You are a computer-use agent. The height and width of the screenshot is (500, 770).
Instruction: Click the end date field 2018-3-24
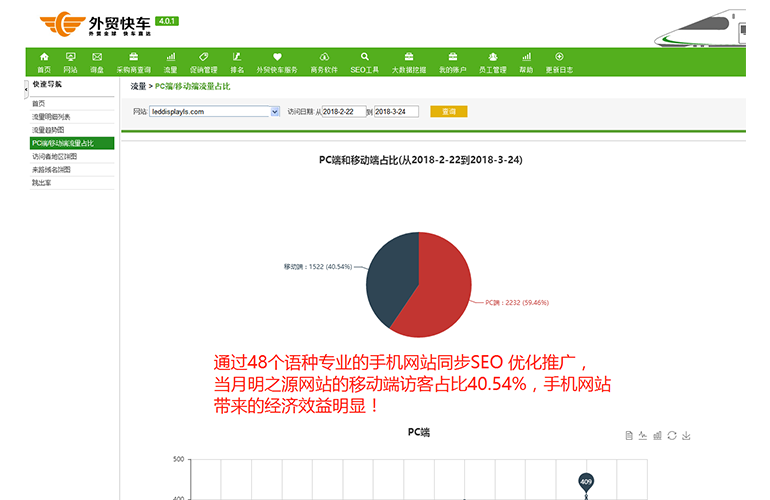tap(396, 111)
